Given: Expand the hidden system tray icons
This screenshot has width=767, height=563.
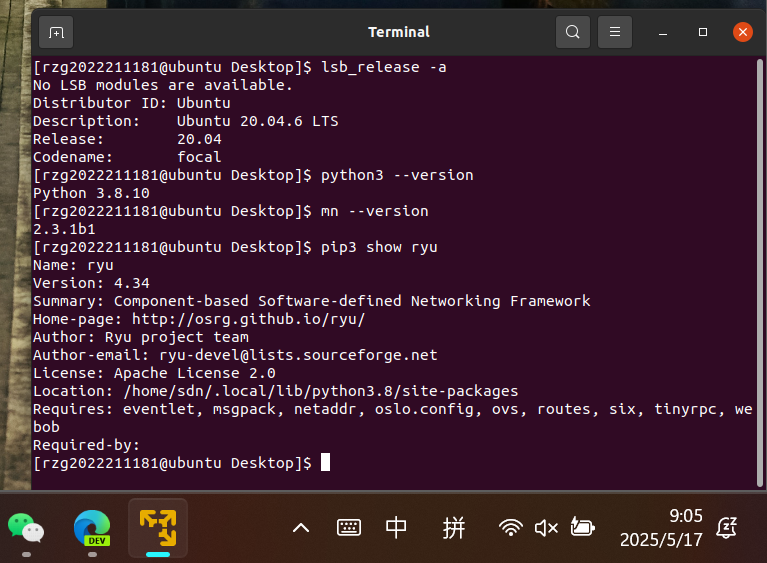Looking at the screenshot, I should (300, 527).
